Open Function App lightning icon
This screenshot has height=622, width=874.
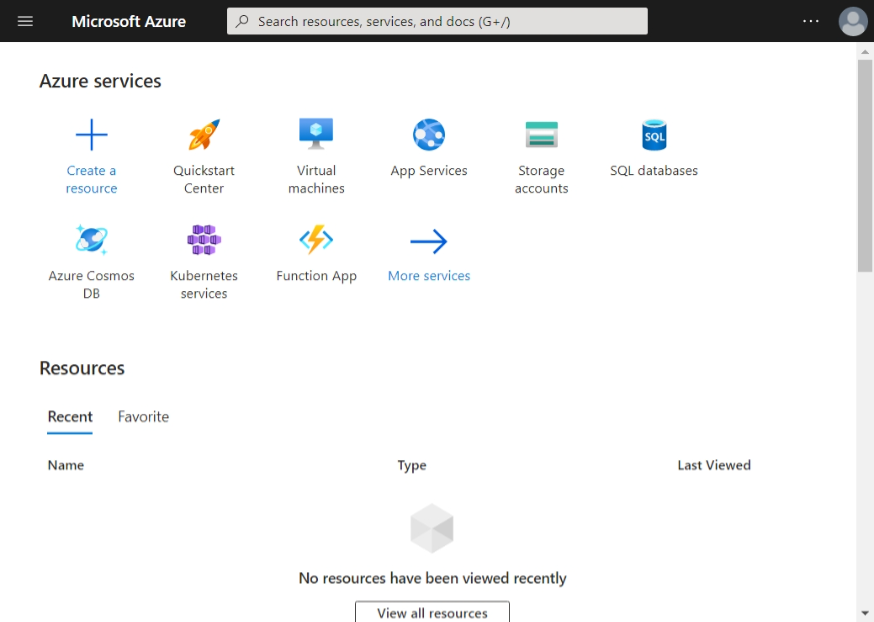pos(316,240)
